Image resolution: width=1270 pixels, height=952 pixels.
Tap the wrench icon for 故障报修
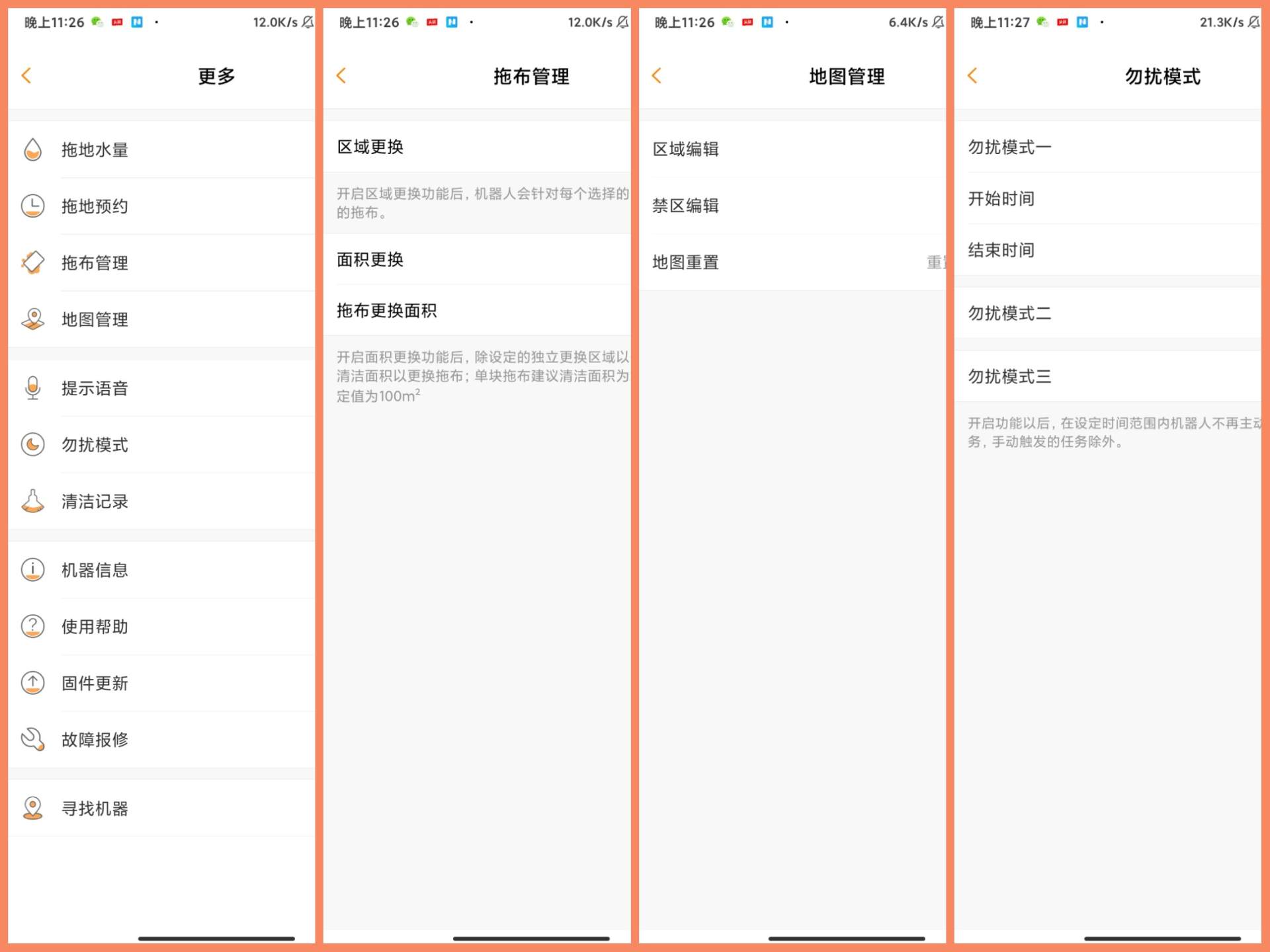(x=32, y=740)
